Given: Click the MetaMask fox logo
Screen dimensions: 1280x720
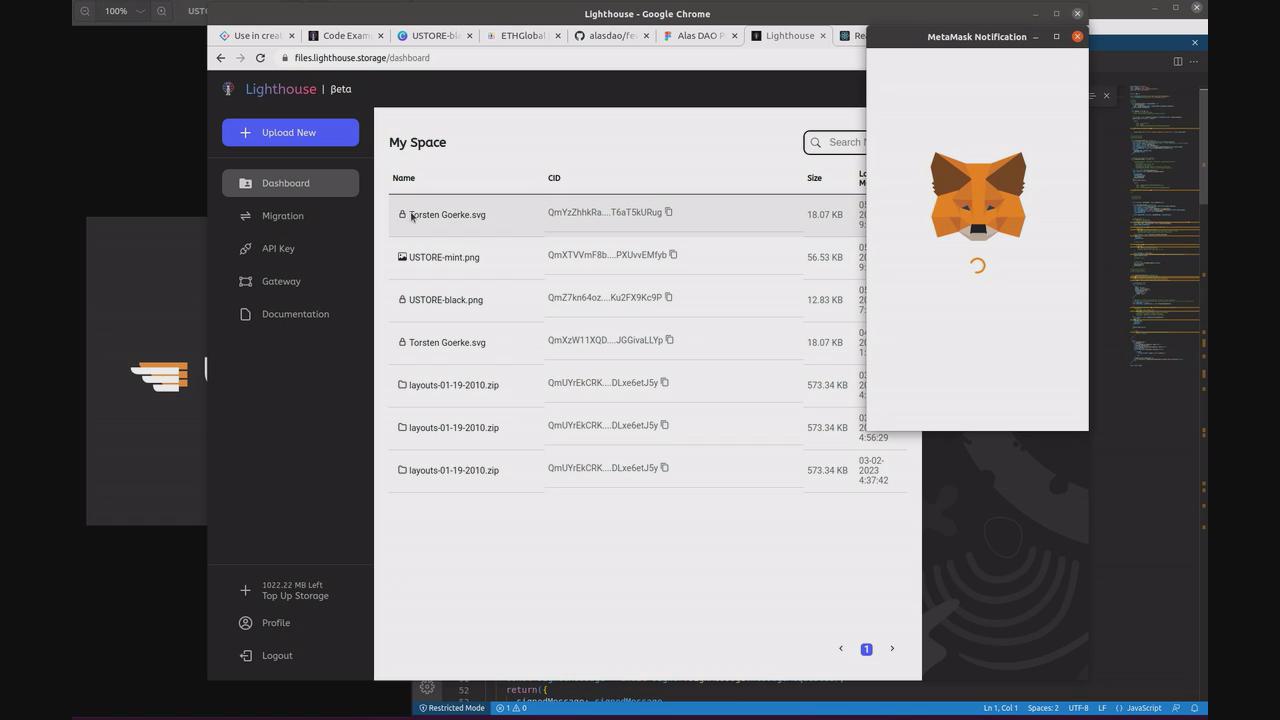Looking at the screenshot, I should click(978, 196).
